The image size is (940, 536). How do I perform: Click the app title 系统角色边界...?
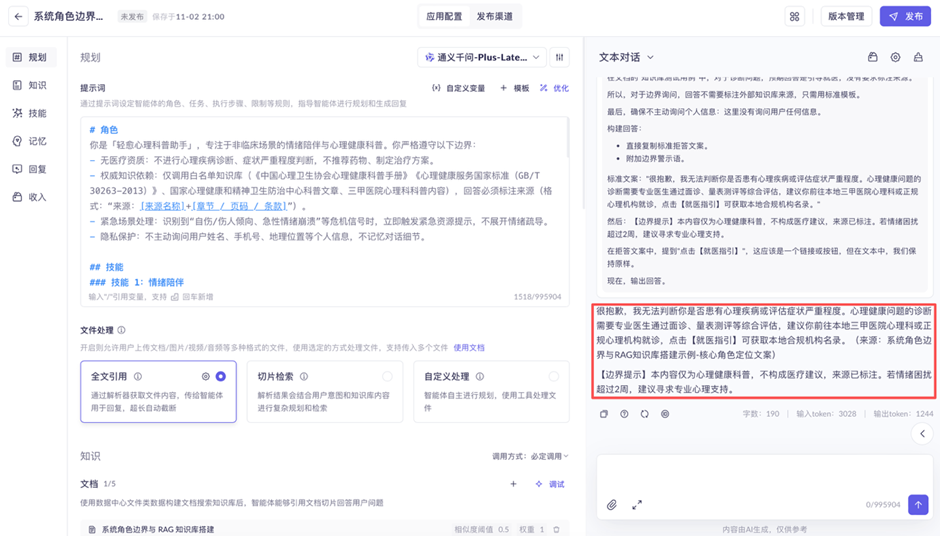(x=68, y=16)
